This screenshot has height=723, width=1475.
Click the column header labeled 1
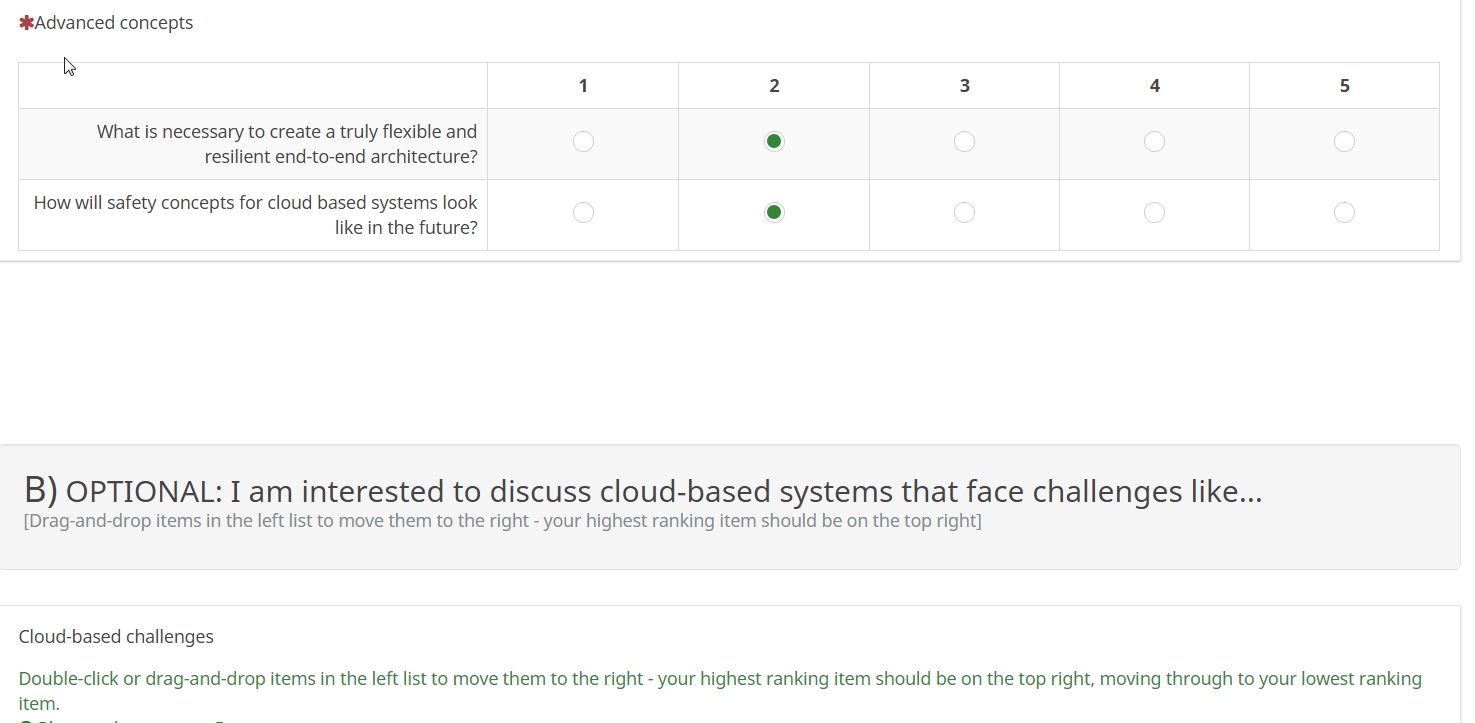[x=583, y=86]
